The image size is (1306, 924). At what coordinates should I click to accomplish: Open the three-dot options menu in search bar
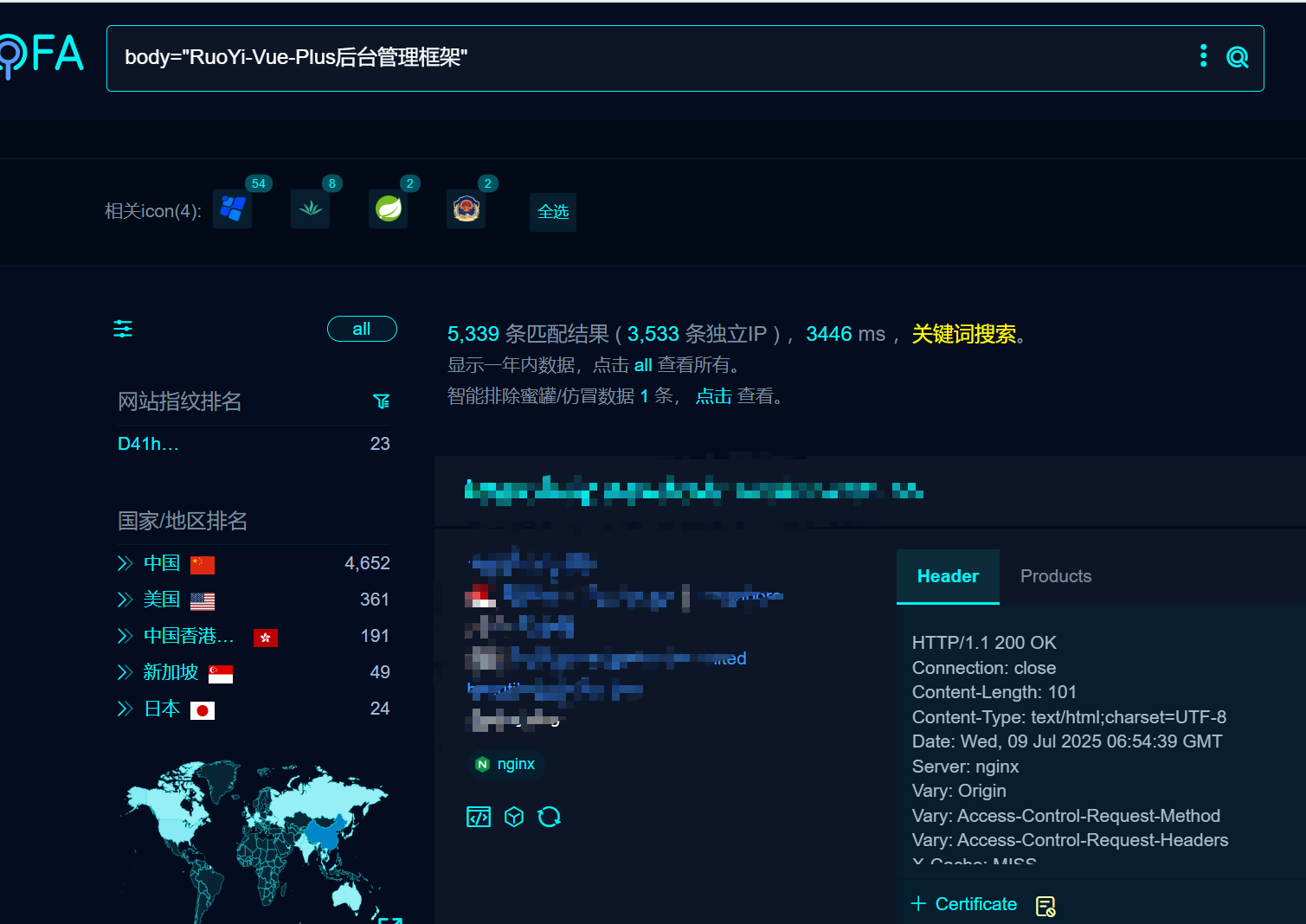pos(1203,56)
